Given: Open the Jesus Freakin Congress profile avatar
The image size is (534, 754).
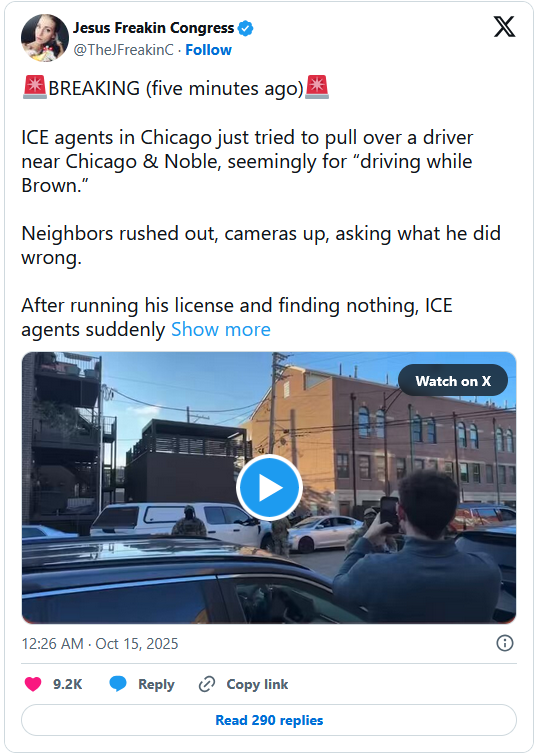Looking at the screenshot, I should (x=45, y=38).
